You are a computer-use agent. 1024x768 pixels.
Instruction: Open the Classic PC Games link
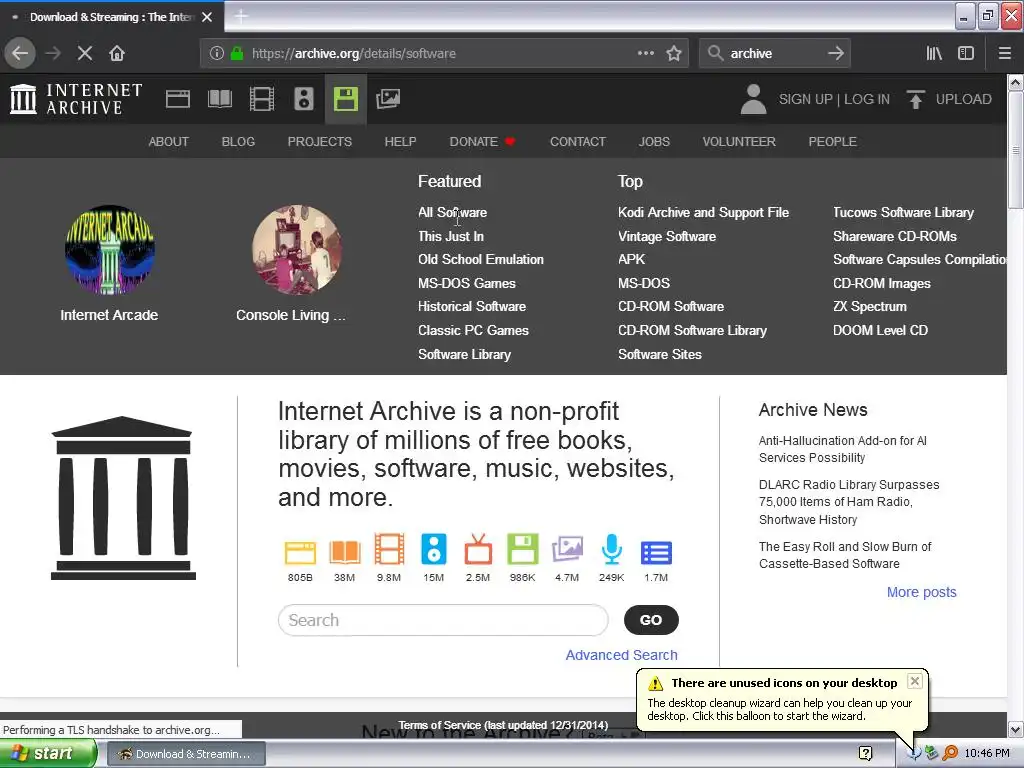473,330
